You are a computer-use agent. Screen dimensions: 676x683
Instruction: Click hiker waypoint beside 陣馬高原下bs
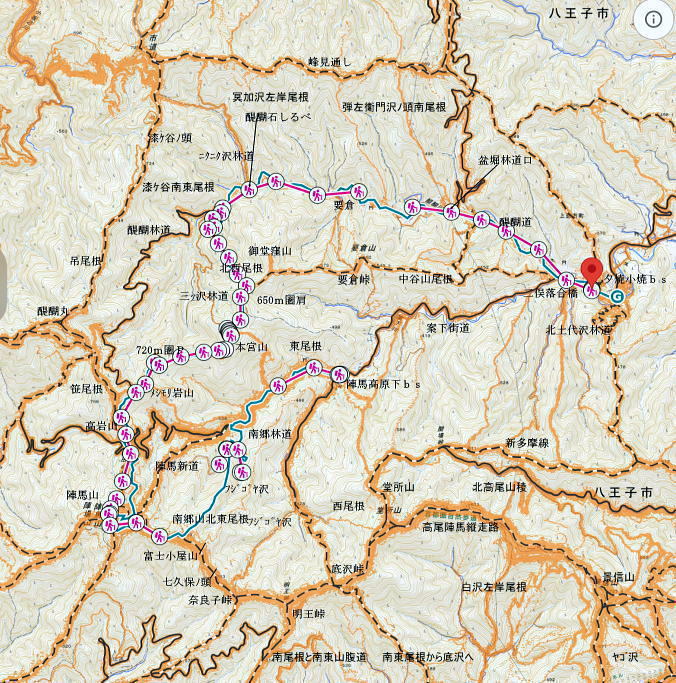point(339,375)
